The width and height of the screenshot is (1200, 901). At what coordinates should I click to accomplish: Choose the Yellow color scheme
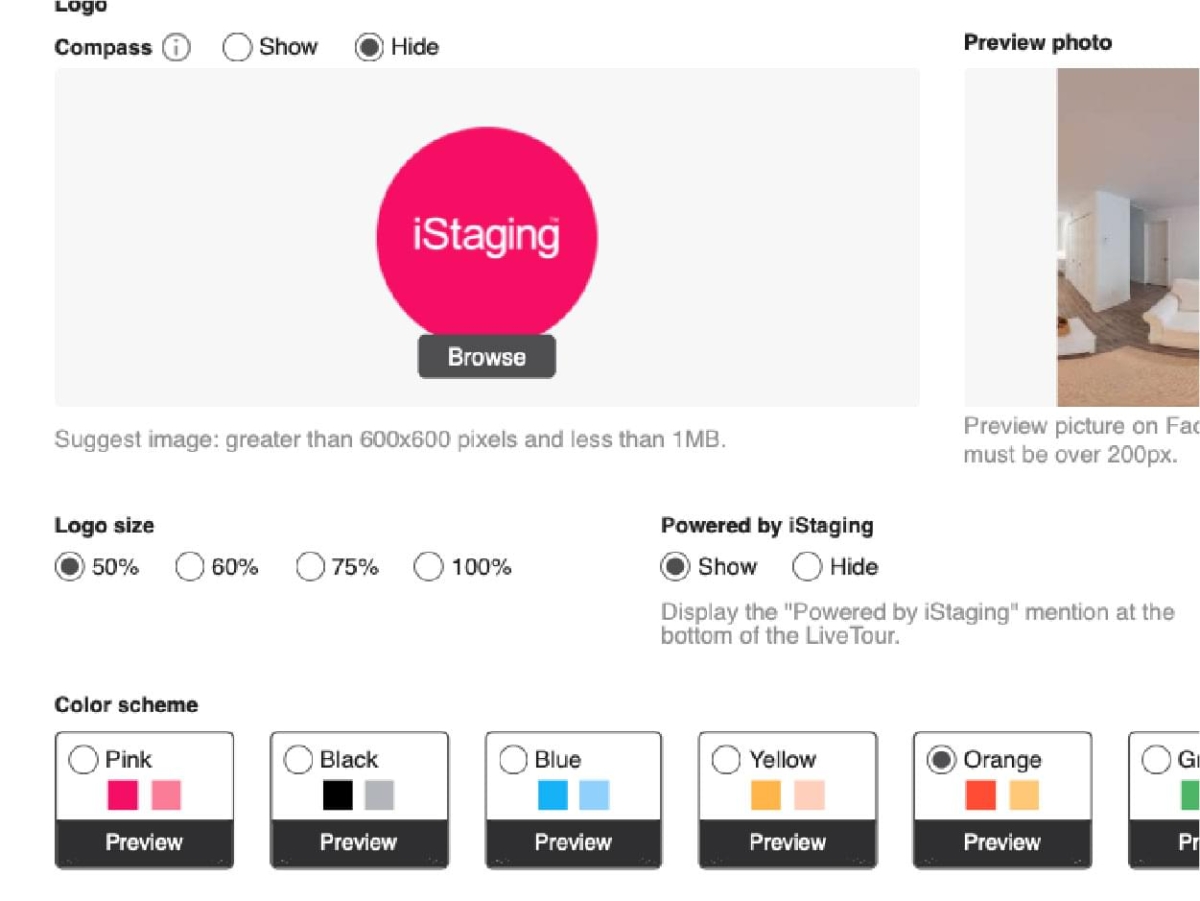(727, 760)
